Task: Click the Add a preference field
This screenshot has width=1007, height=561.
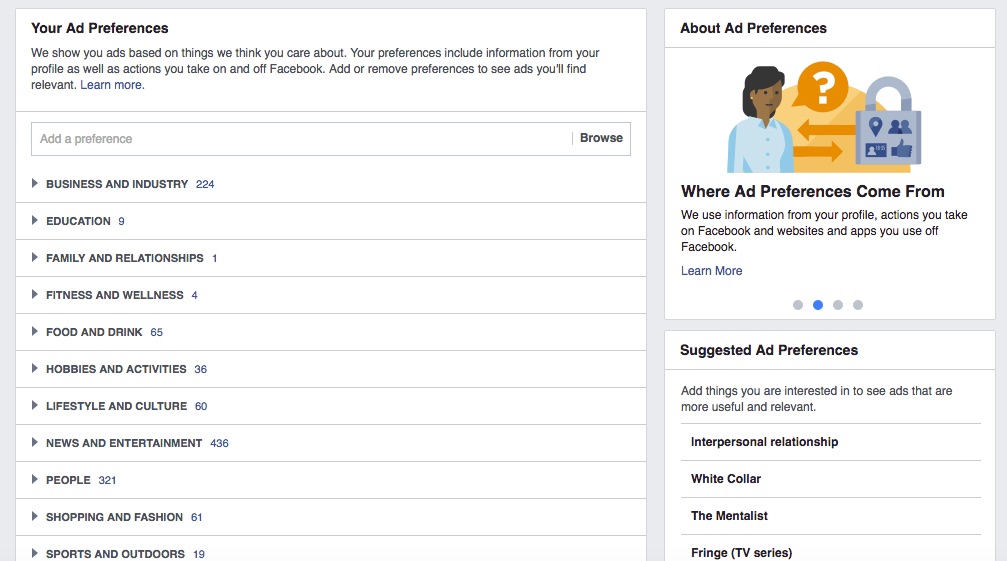Action: coord(300,139)
